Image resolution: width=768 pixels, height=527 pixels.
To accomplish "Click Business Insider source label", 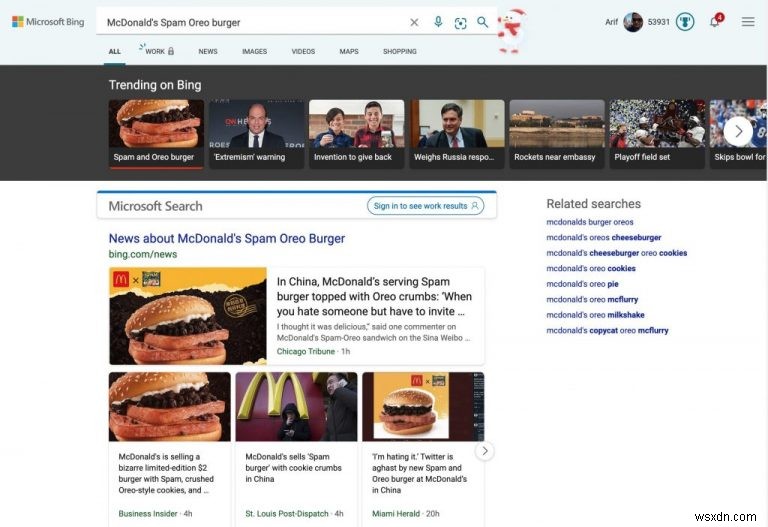I will point(148,514).
